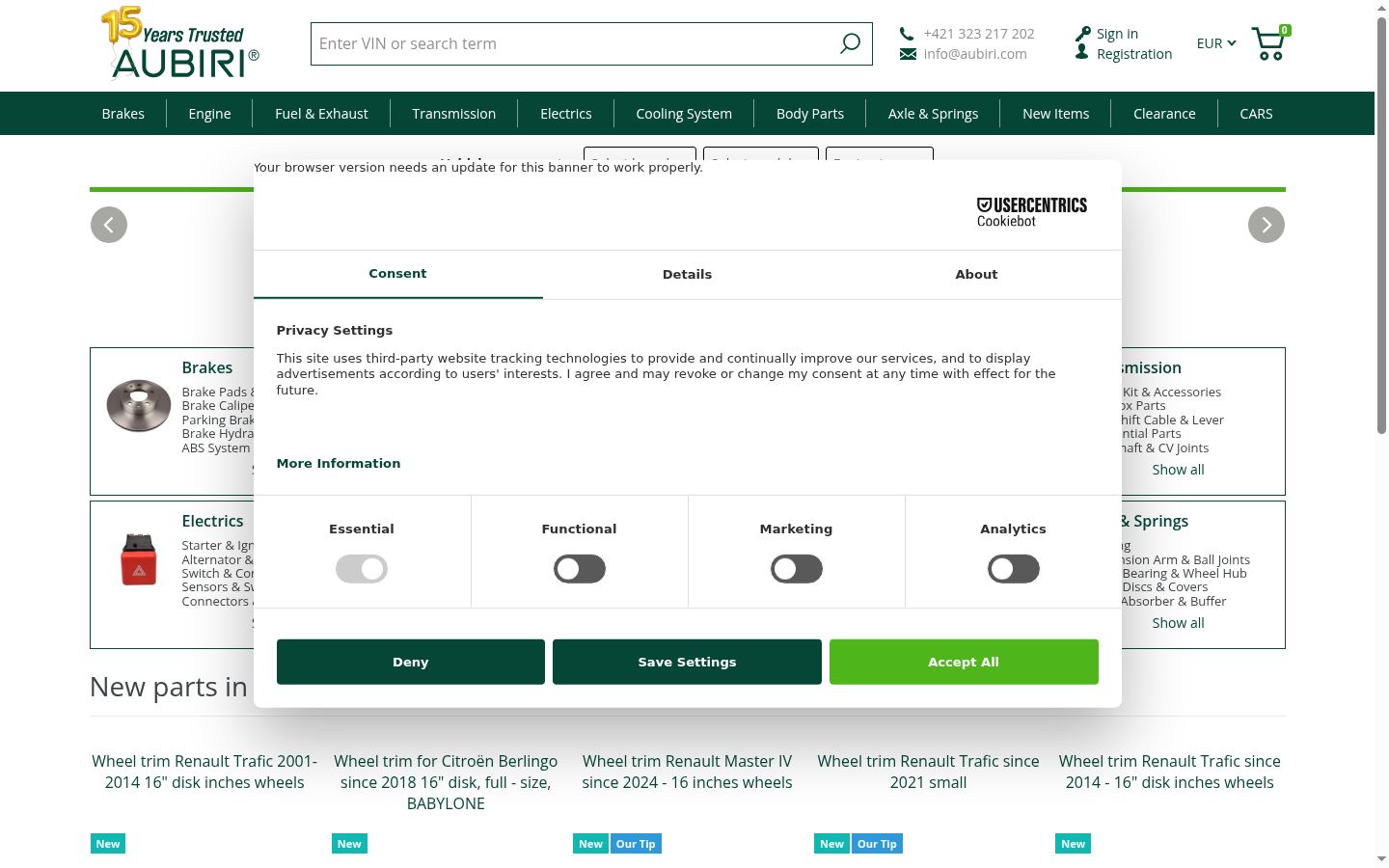Click the Sign in link

click(x=1117, y=34)
